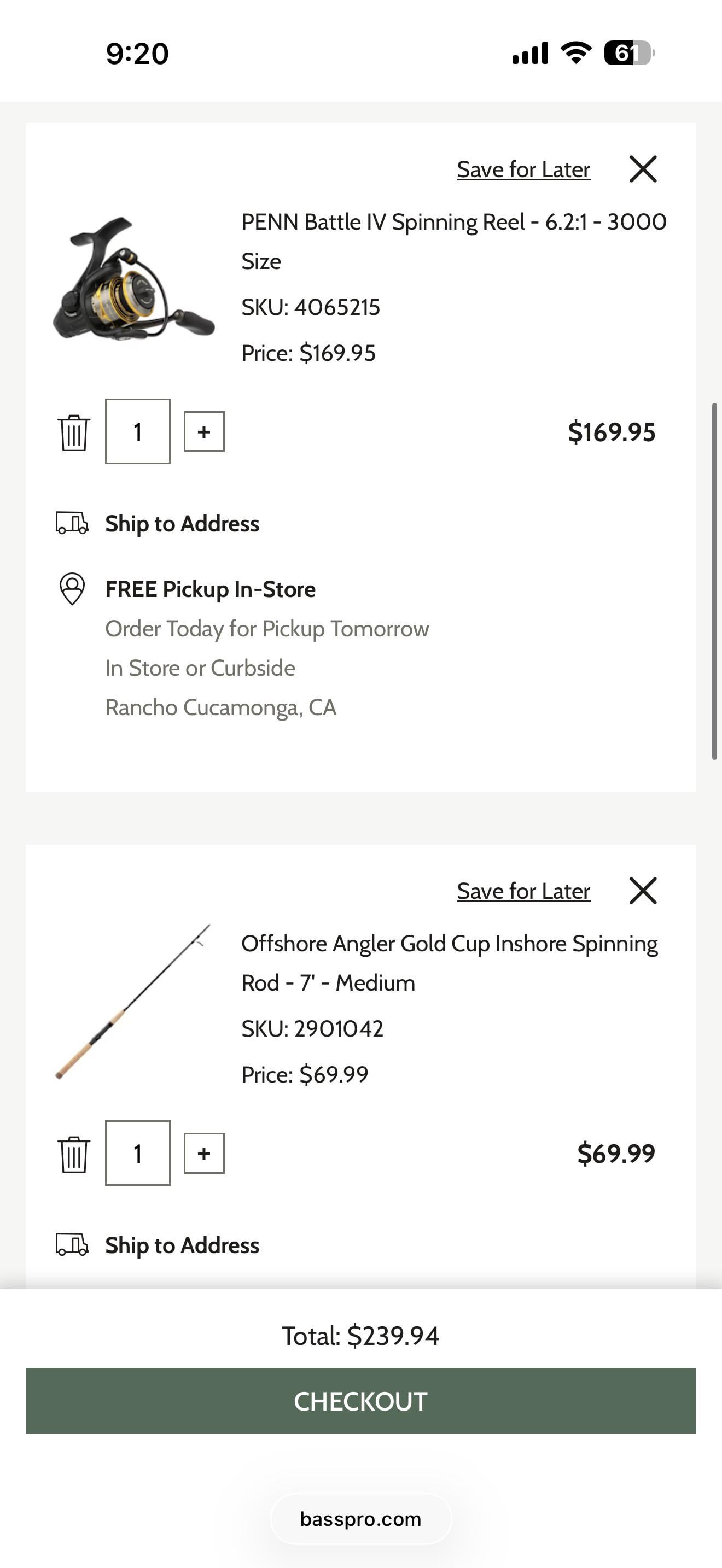
Task: Save the Offshore Angler rod for later
Action: pyautogui.click(x=523, y=892)
